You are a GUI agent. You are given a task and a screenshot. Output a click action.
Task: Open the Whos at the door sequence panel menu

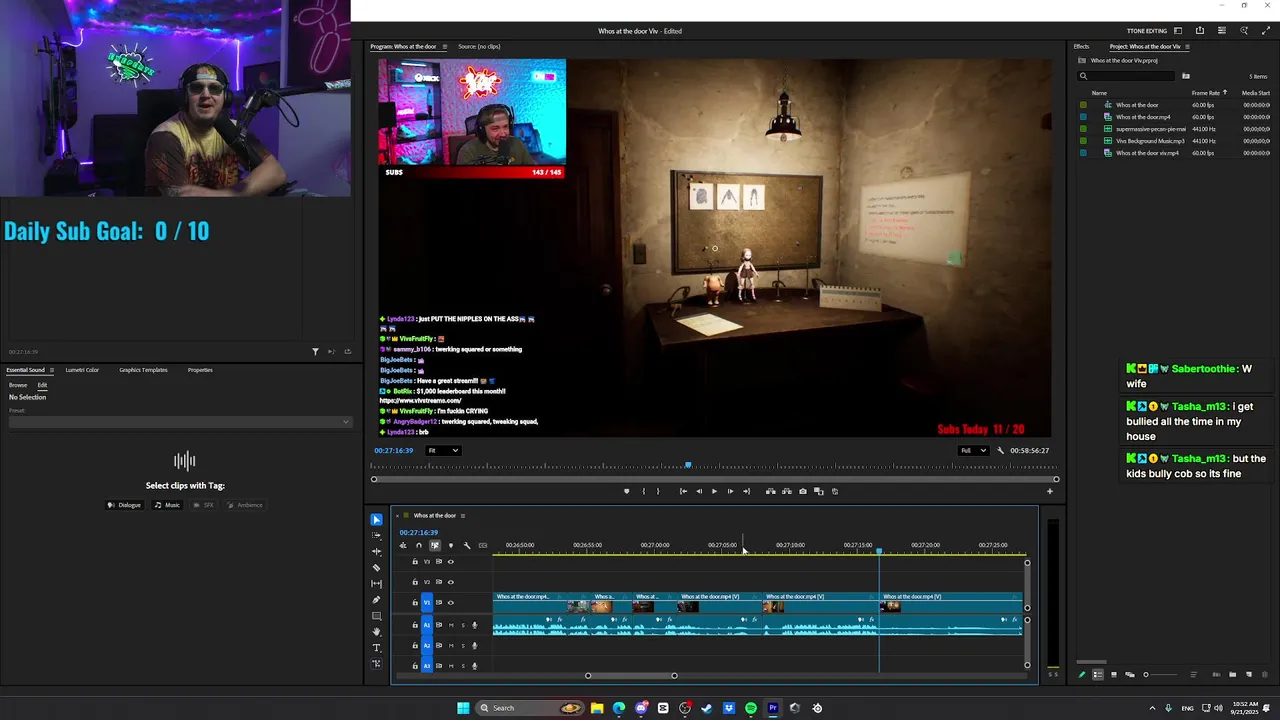[462, 516]
